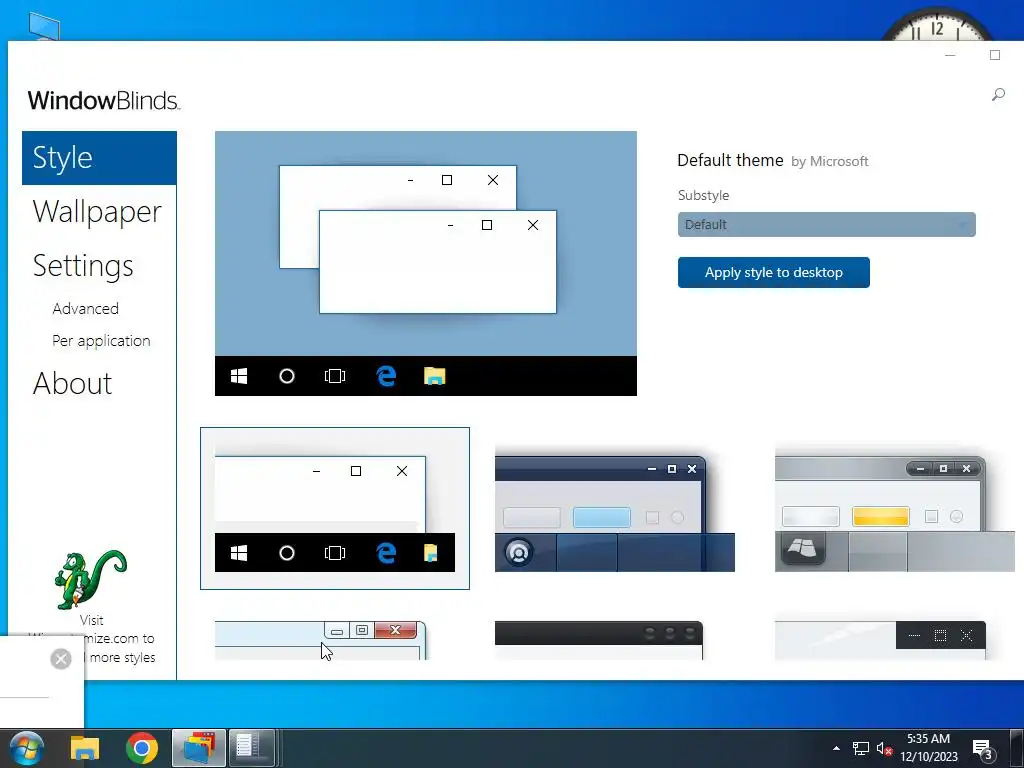Viewport: 1024px width, 768px height.
Task: Select the style with dark caption buttons
Action: pyautogui.click(x=880, y=640)
